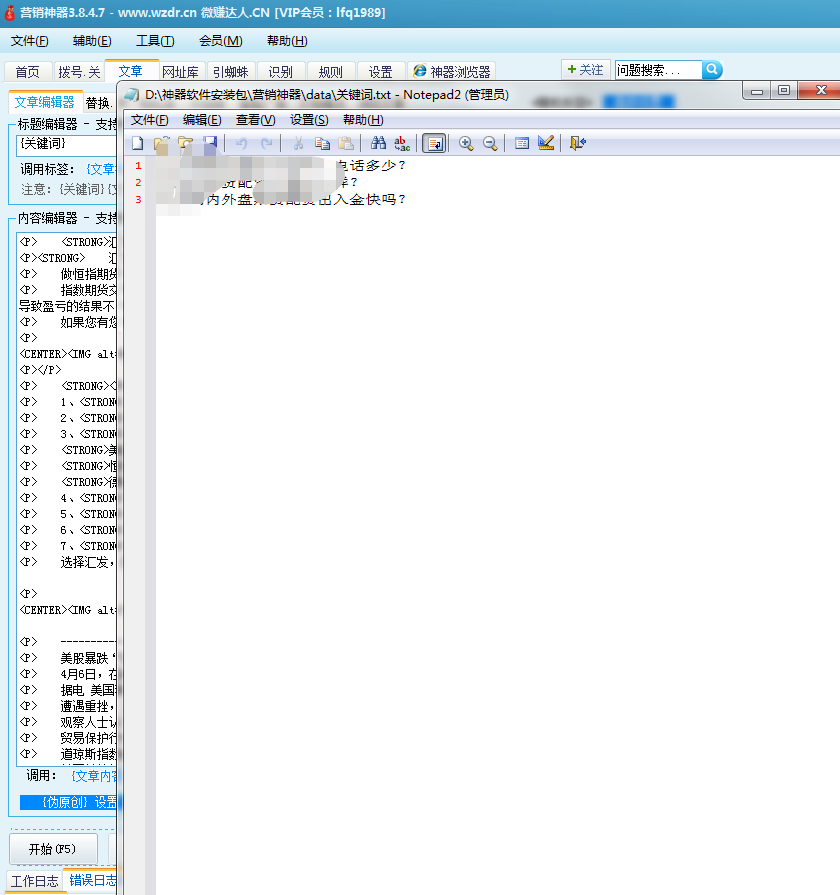Save the file with the floppy disk icon

tap(210, 143)
